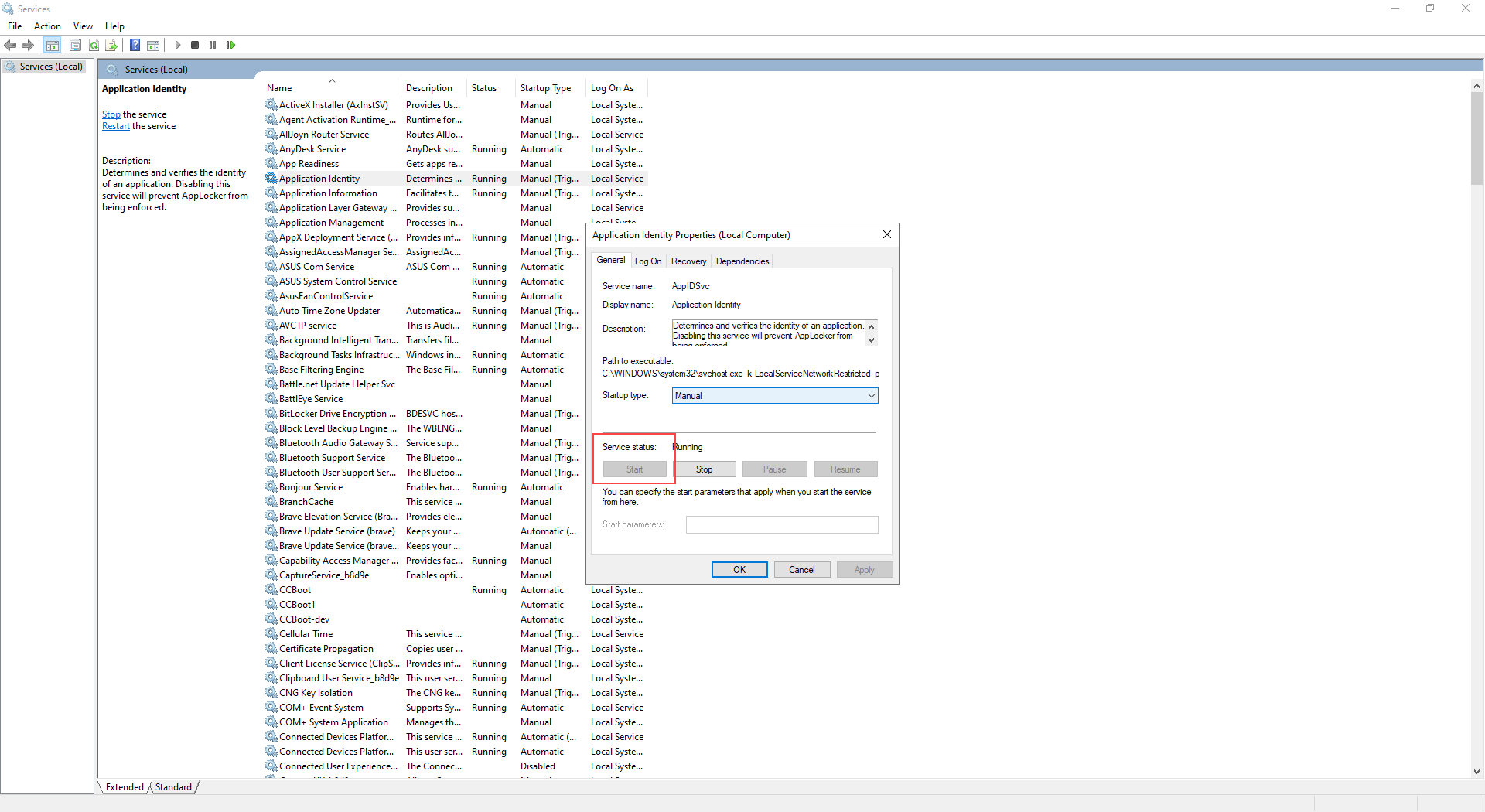This screenshot has height=812, width=1485.
Task: Sort the list by the Name column header
Action: (280, 88)
